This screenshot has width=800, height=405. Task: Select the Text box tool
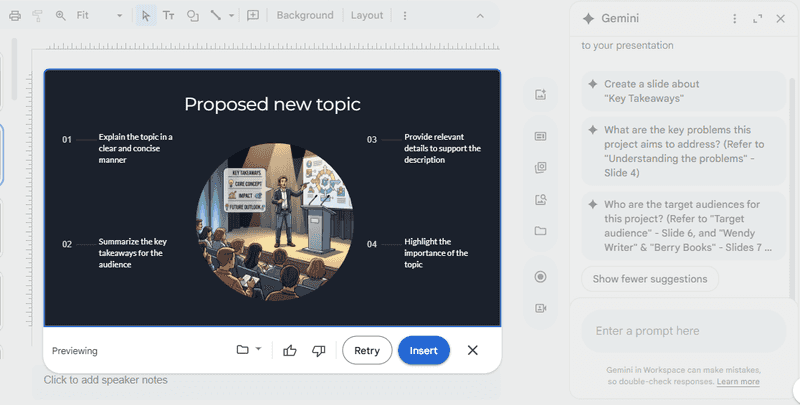(169, 16)
